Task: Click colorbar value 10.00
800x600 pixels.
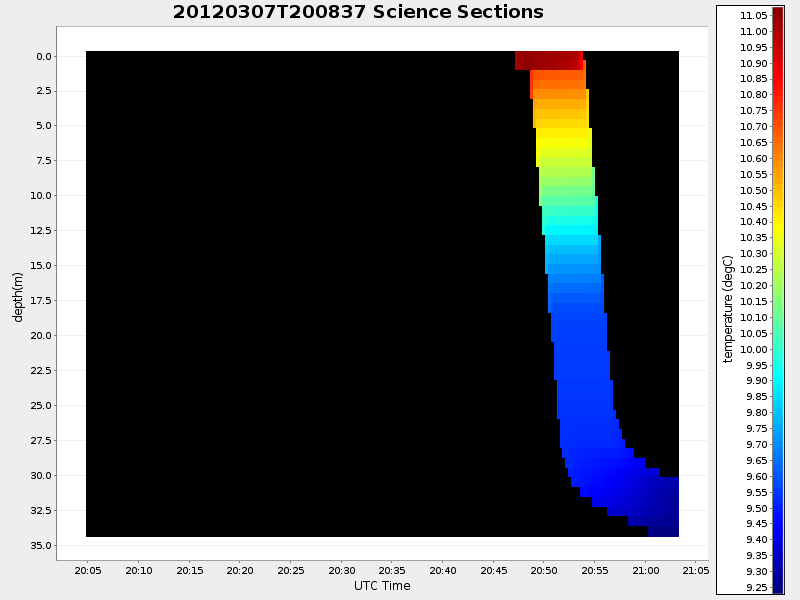Action: tap(754, 349)
